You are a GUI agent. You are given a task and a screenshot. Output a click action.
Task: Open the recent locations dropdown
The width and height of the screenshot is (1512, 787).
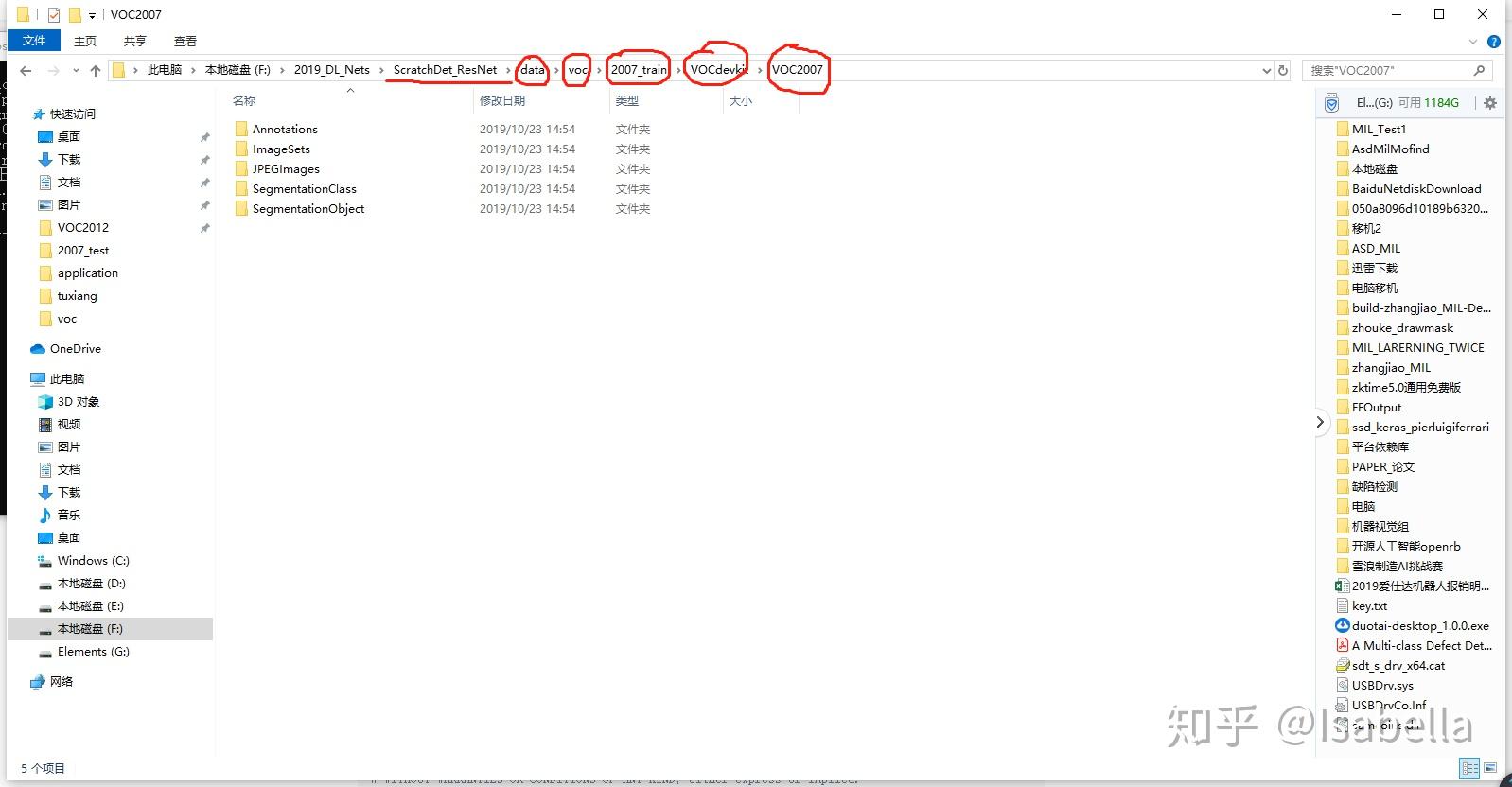(x=77, y=71)
